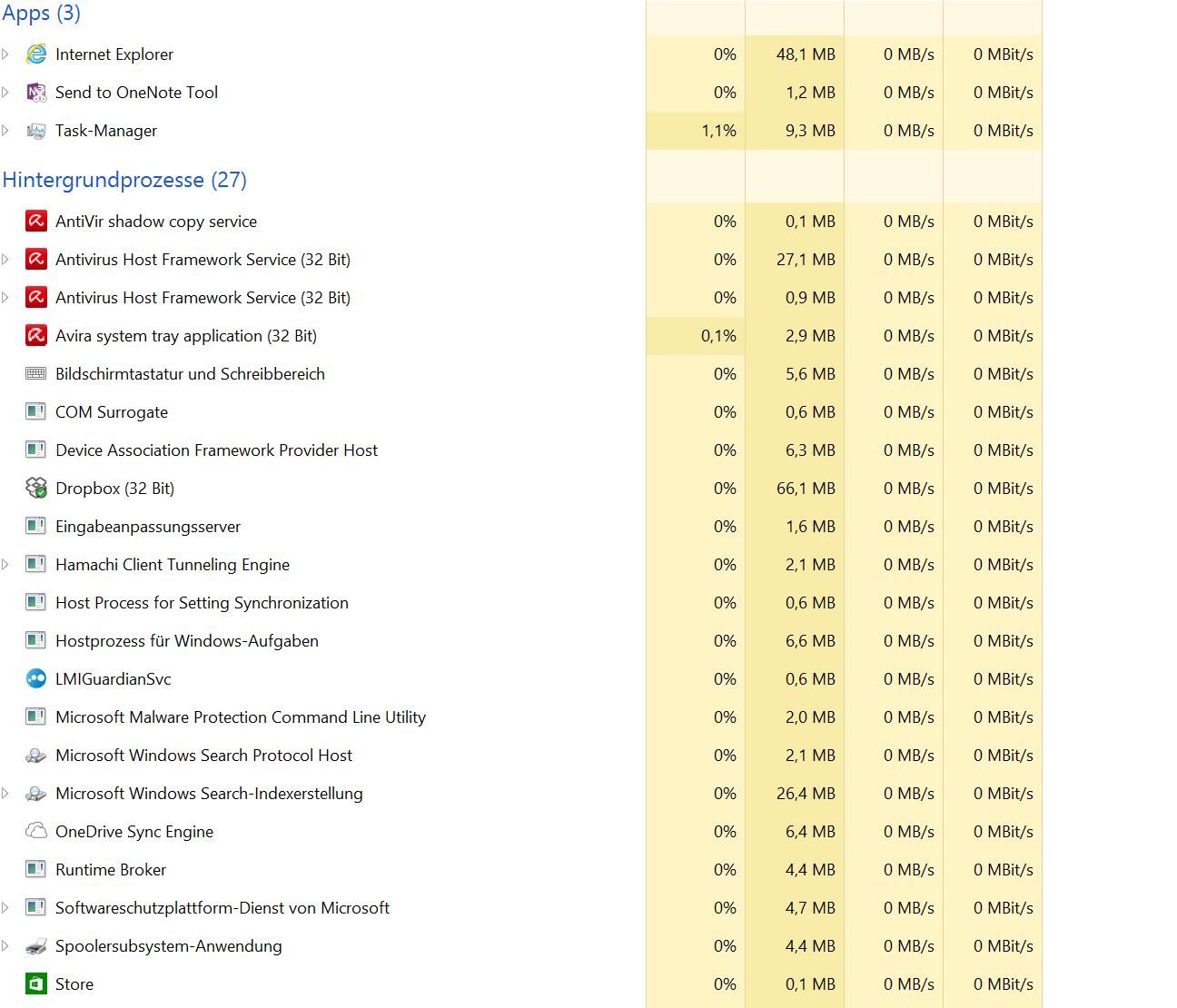Expand Microsoft Windows Search-Indexerstellung
The width and height of the screenshot is (1177, 1008).
5,794
